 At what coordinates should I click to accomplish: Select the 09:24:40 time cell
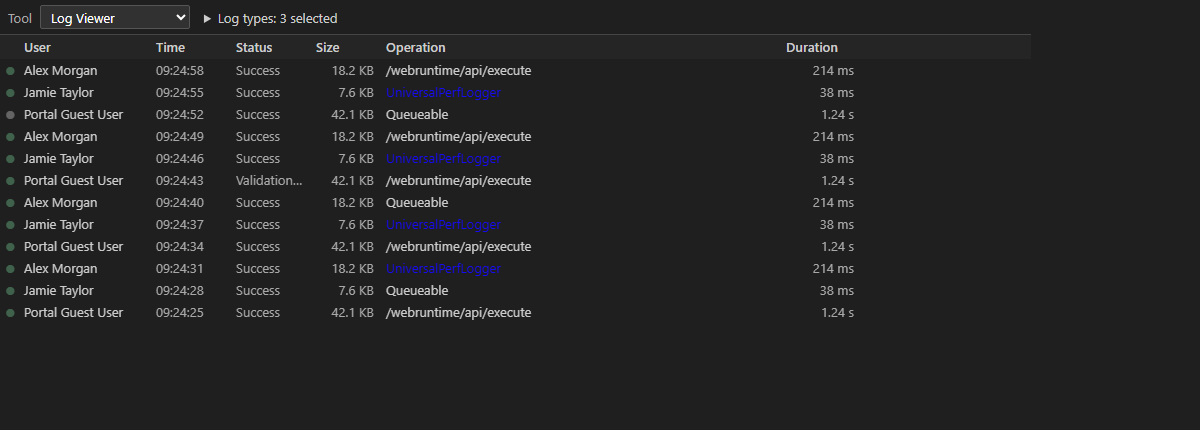(180, 203)
